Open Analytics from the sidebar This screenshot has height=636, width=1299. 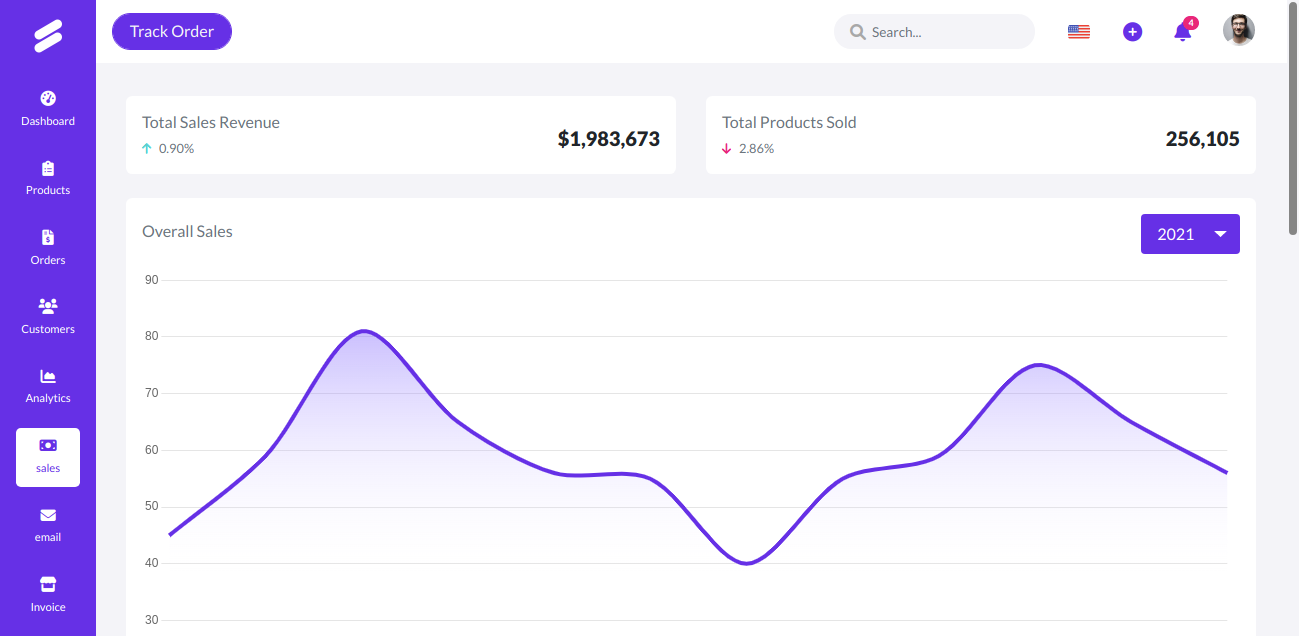[x=48, y=386]
